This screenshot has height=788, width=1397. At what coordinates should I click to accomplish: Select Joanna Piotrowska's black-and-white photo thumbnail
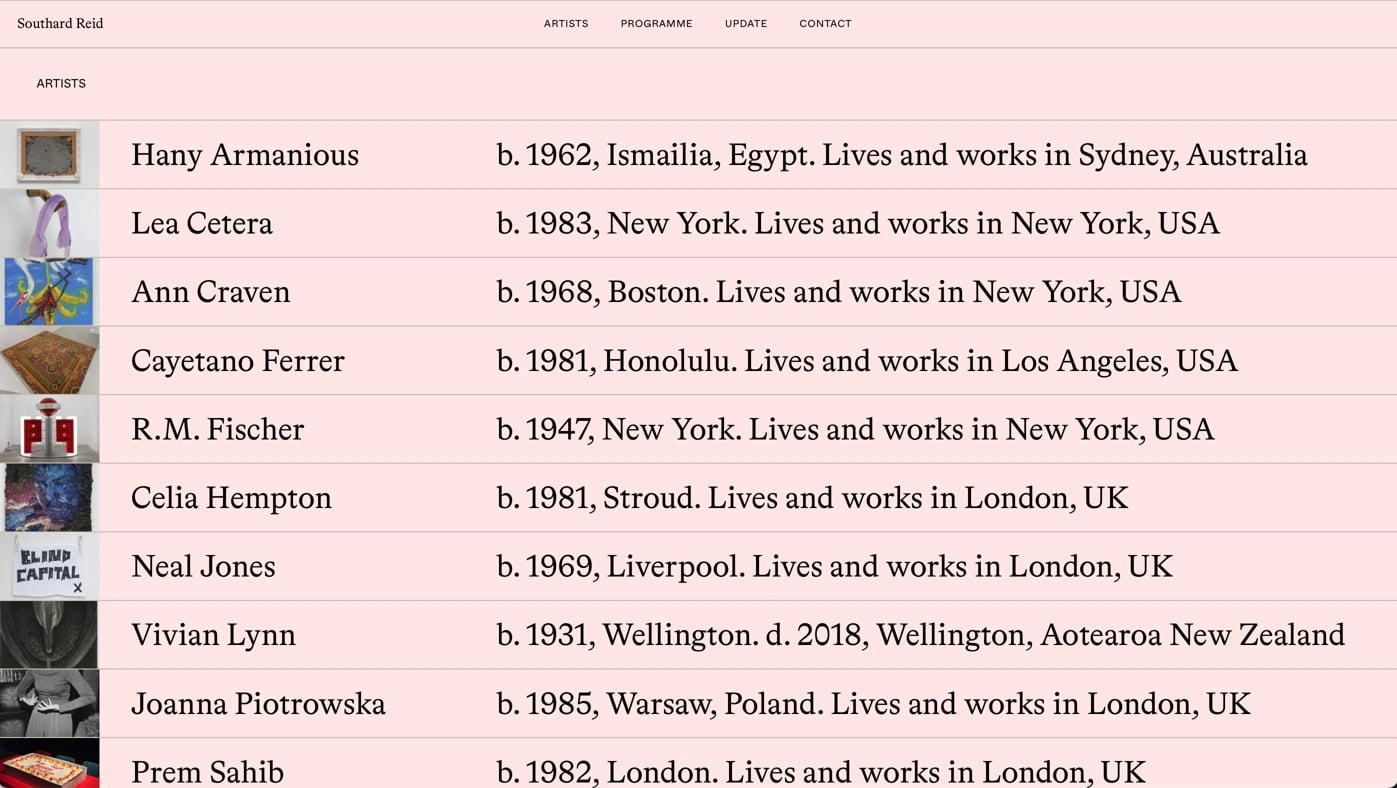point(49,704)
